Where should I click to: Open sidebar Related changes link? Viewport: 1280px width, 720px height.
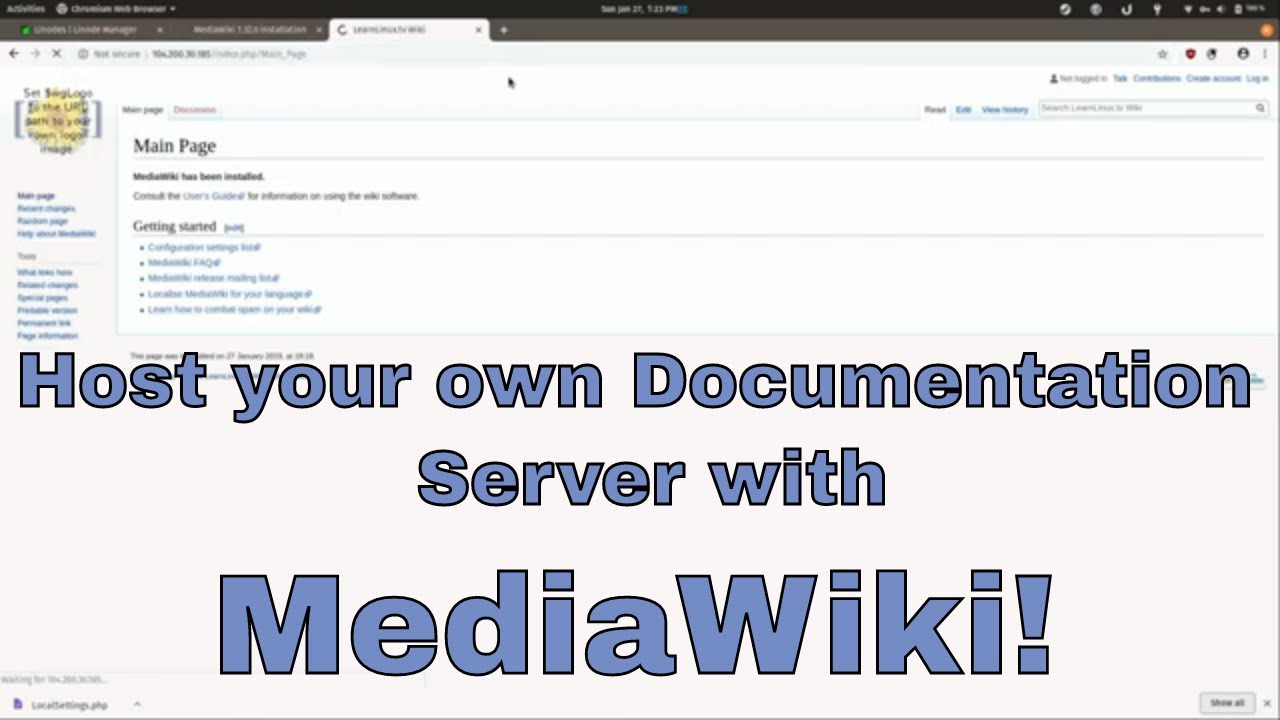pos(47,285)
